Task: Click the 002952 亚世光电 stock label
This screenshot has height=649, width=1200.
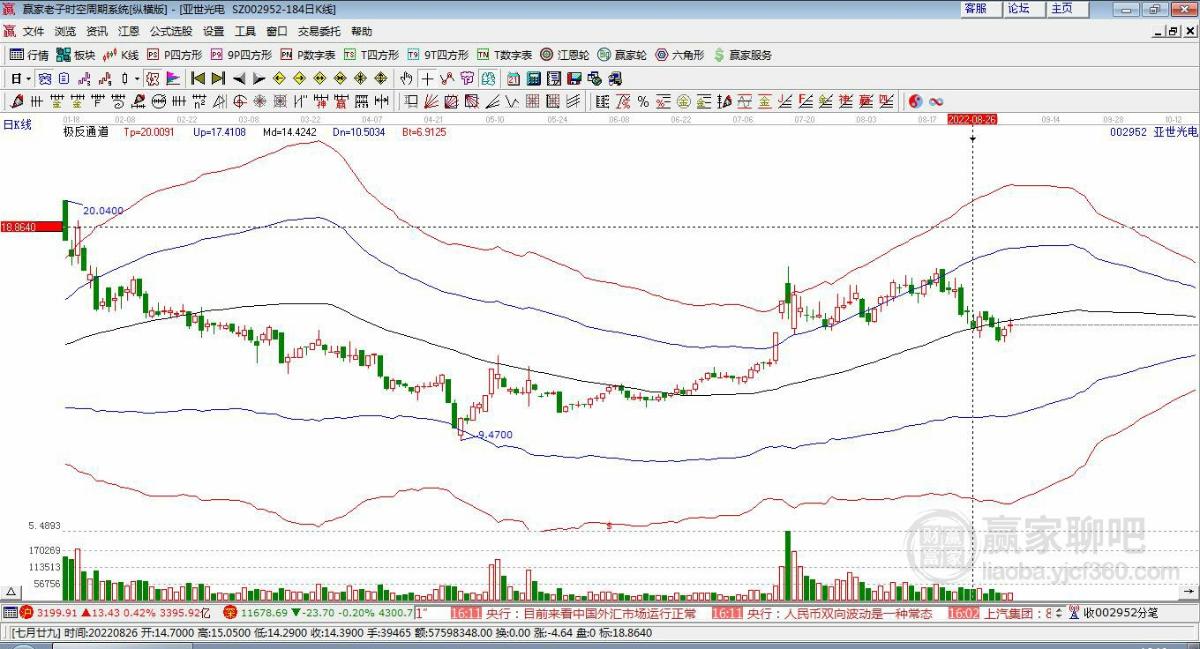Action: pyautogui.click(x=1153, y=131)
